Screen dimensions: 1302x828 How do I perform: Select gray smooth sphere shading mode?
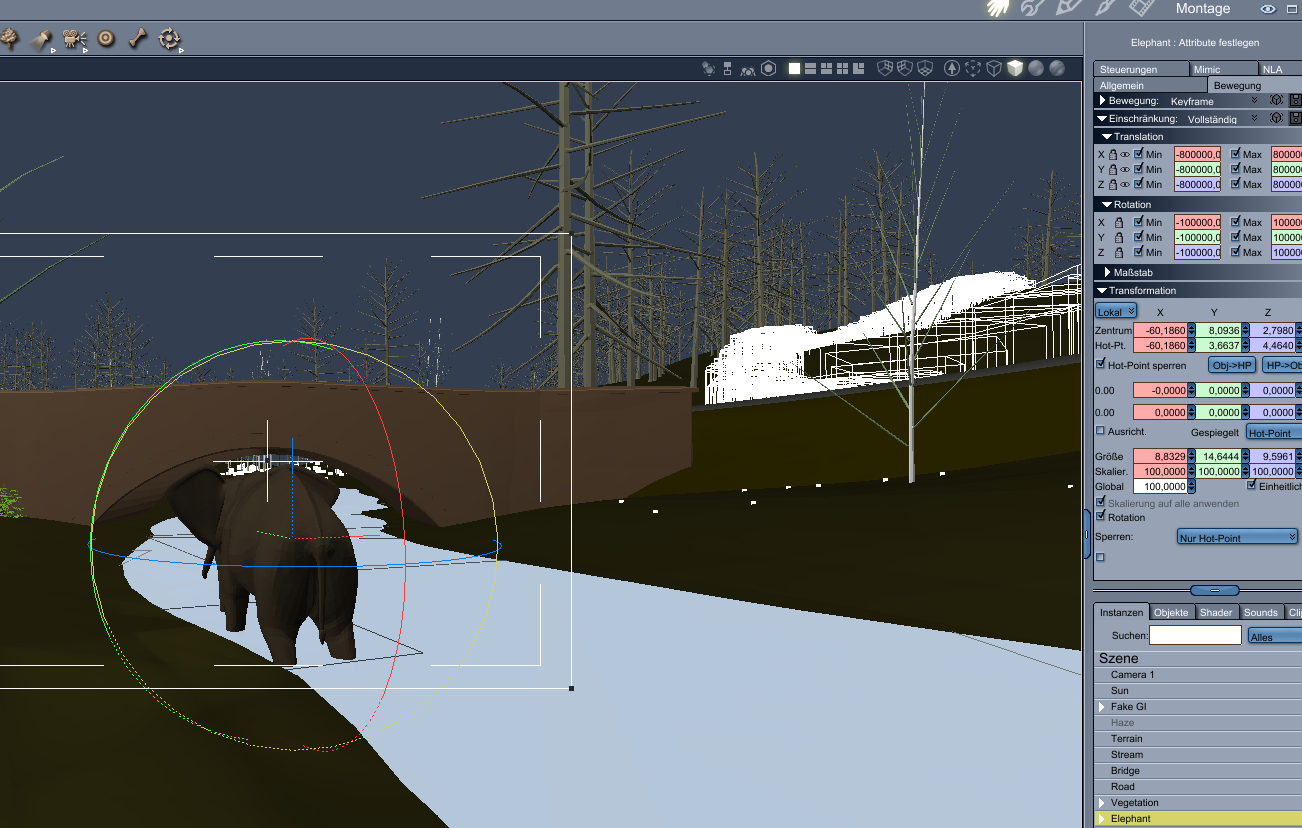(1036, 68)
